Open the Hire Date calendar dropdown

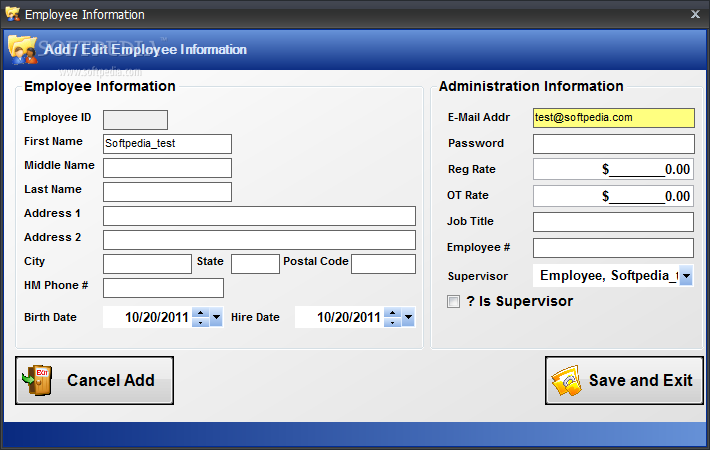(408, 318)
